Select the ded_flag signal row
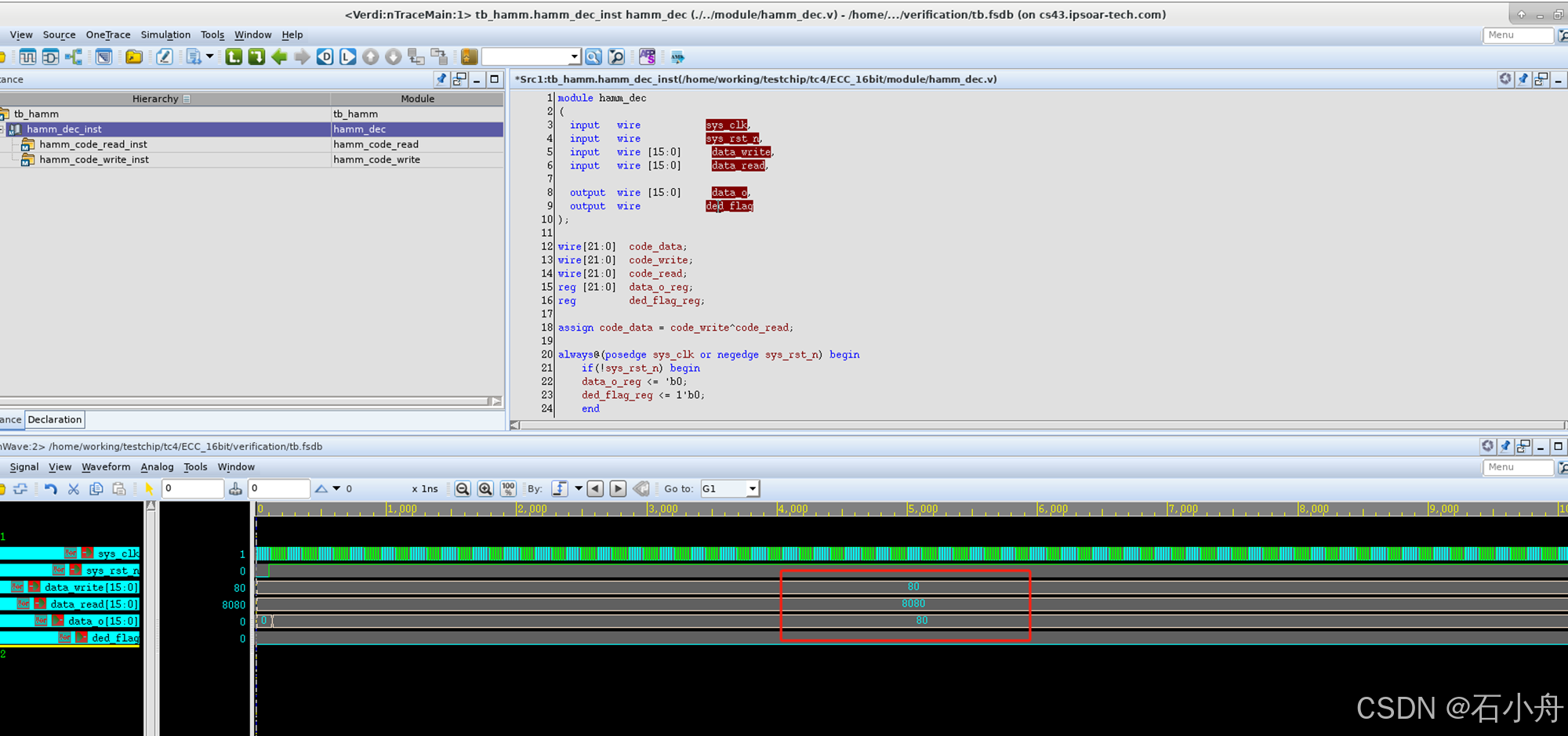The height and width of the screenshot is (736, 1568). click(x=70, y=638)
